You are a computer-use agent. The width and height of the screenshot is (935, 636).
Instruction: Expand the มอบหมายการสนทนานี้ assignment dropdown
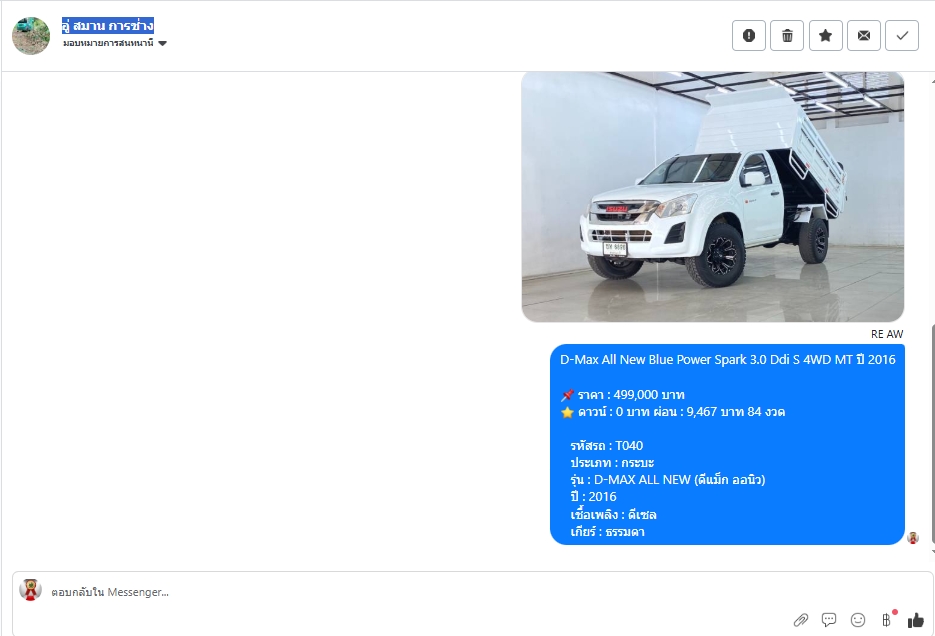point(114,43)
